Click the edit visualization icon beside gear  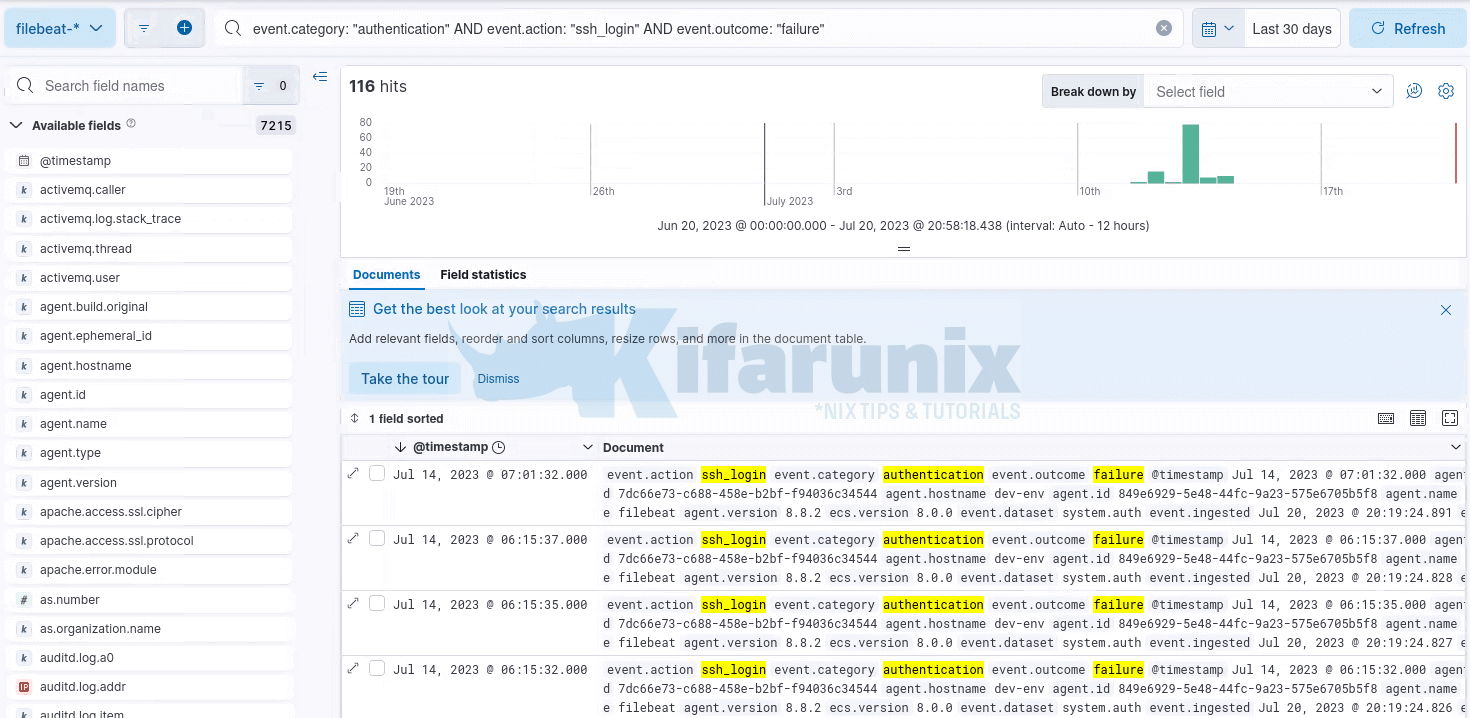(1414, 91)
